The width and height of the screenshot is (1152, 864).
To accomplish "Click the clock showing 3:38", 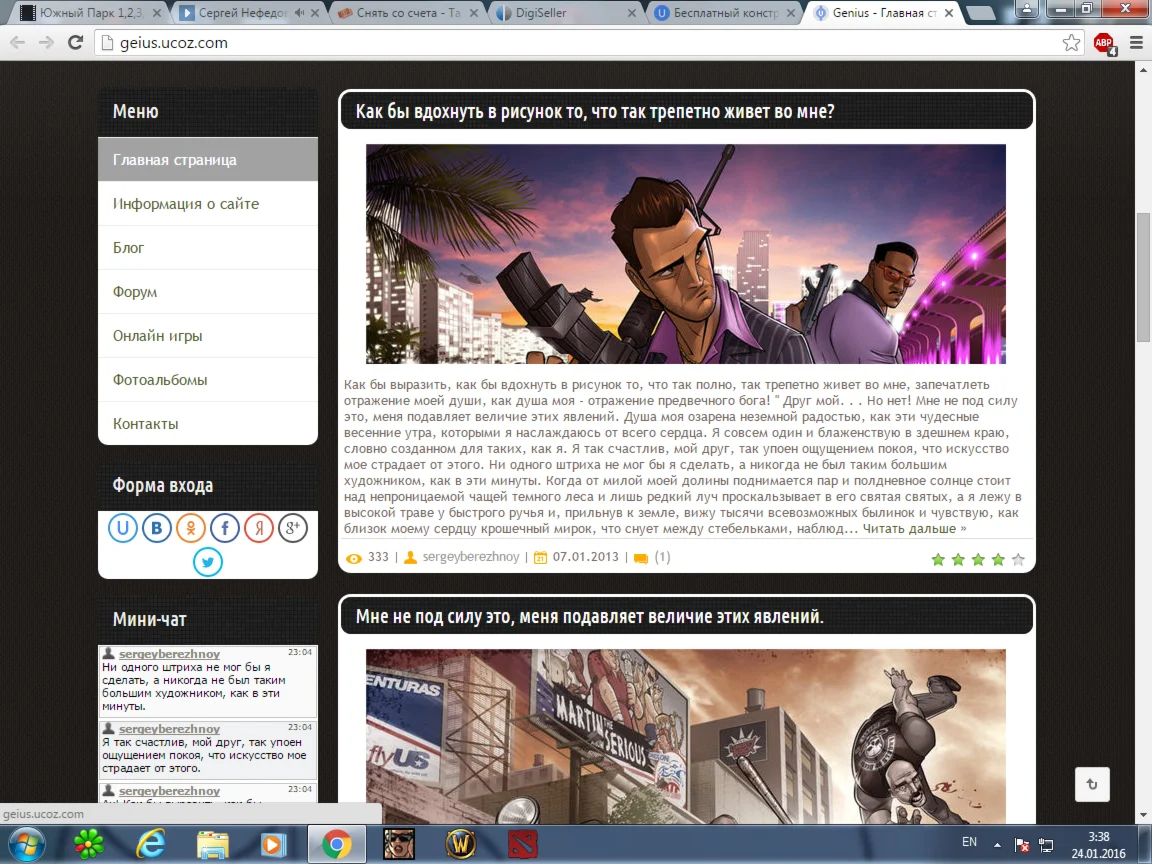I will [x=1098, y=837].
